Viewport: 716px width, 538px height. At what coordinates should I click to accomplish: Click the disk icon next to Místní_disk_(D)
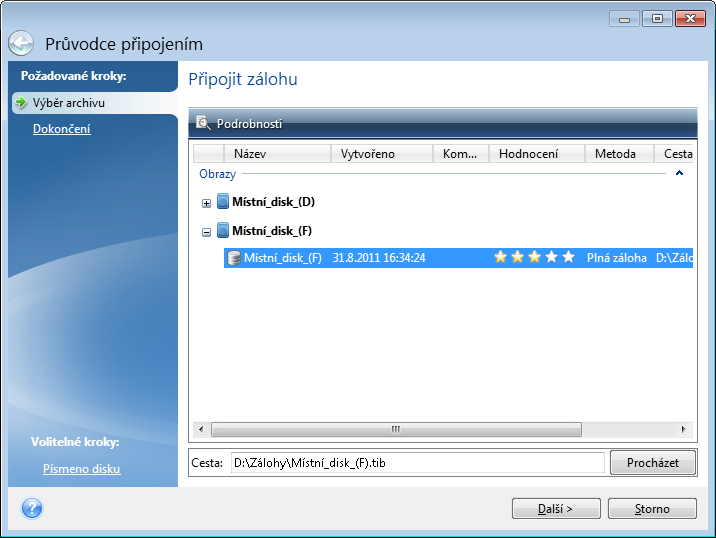[223, 201]
